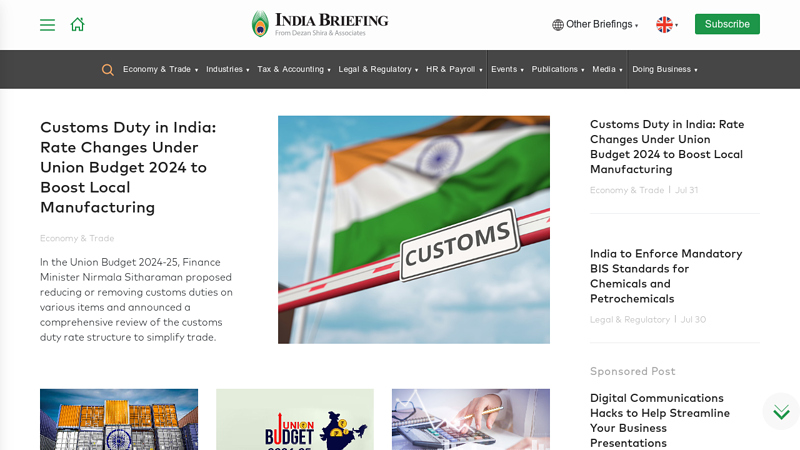Open the Media menu
The image size is (800, 450).
[607, 69]
